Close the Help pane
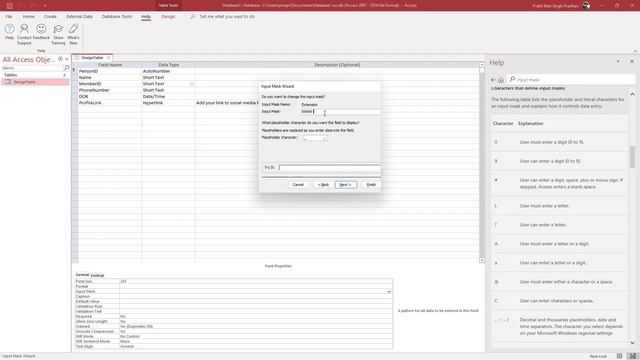Viewport: 640px width, 360px height. click(632, 61)
